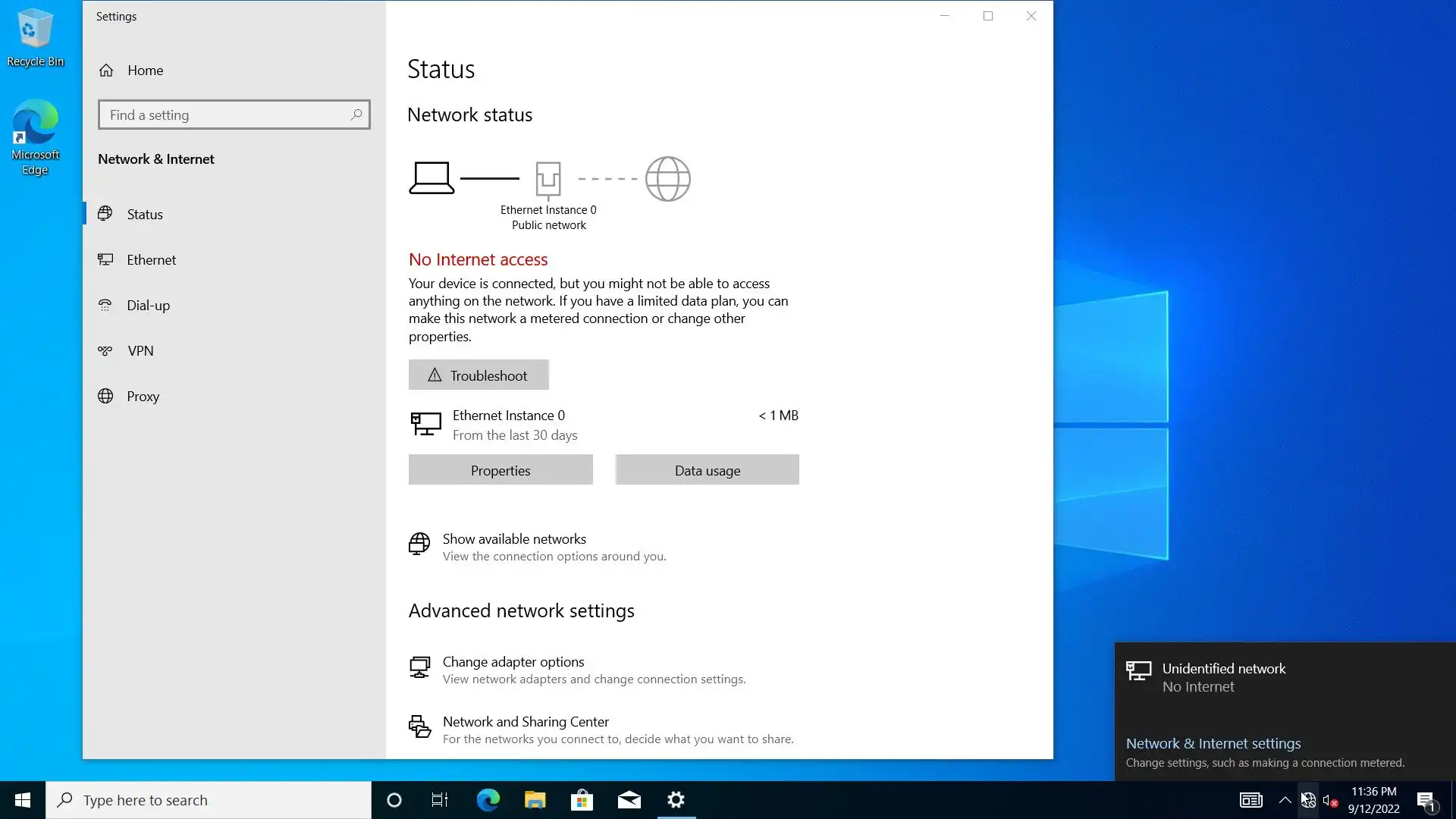
Task: Click Network & Internet settings flyout link
Action: click(x=1213, y=744)
